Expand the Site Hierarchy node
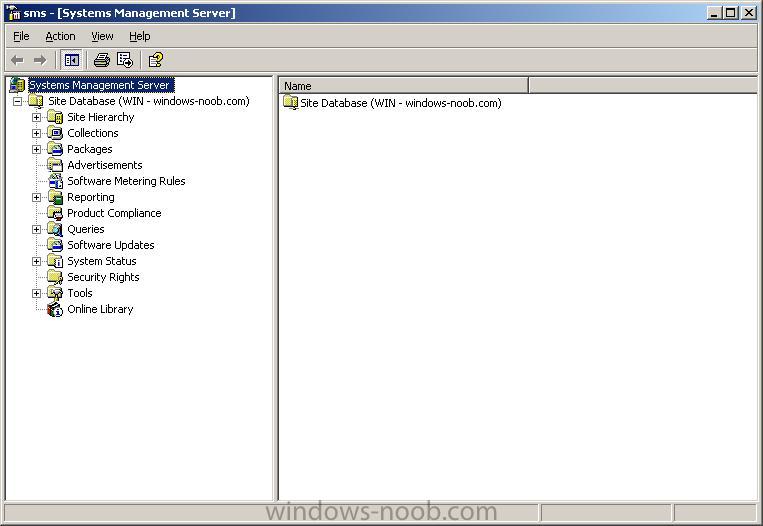This screenshot has height=526, width=763. (x=36, y=117)
